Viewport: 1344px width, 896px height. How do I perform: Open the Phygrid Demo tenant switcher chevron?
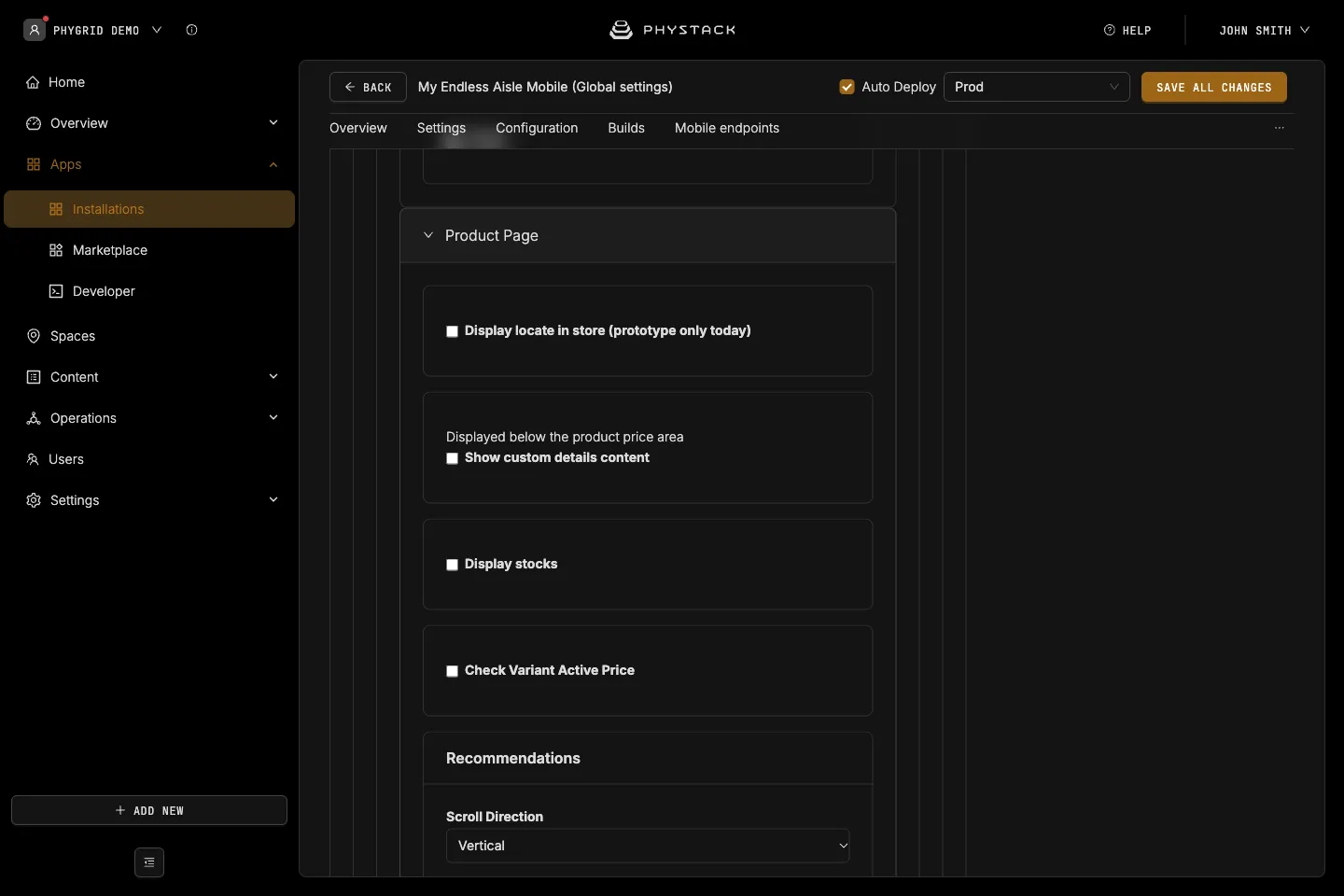157,30
